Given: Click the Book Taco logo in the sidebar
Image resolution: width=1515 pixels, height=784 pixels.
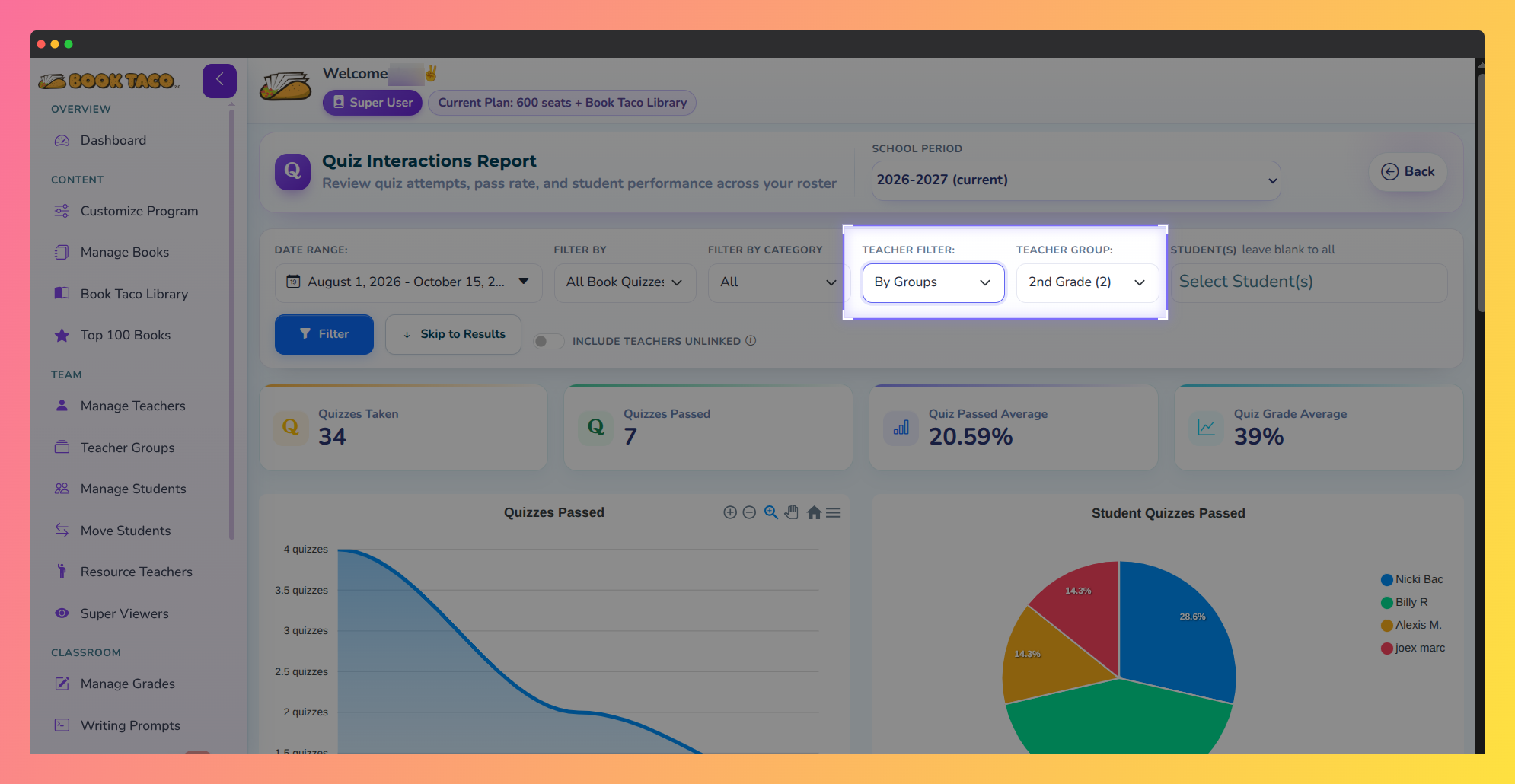Looking at the screenshot, I should point(110,81).
